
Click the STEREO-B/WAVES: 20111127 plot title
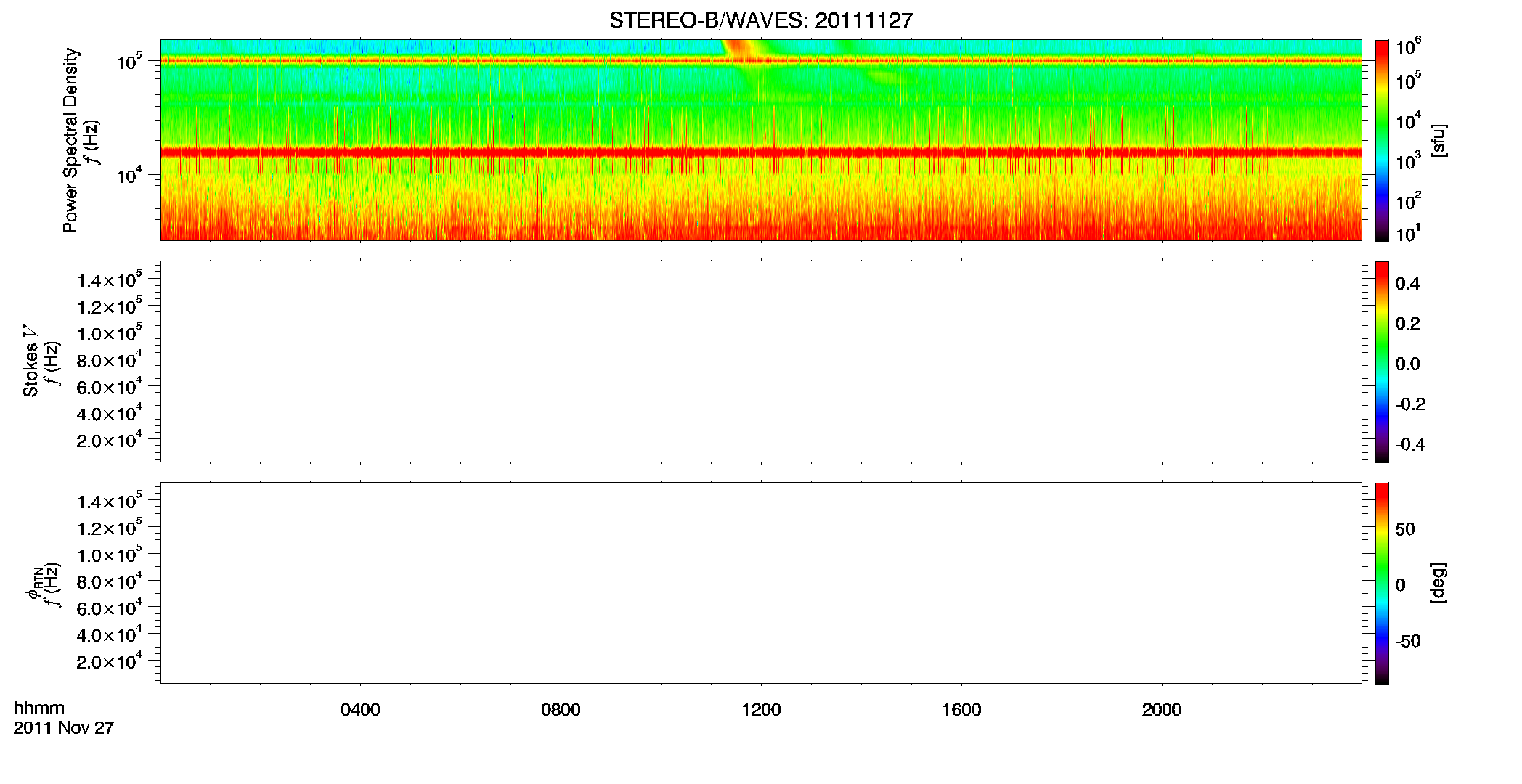(760, 20)
